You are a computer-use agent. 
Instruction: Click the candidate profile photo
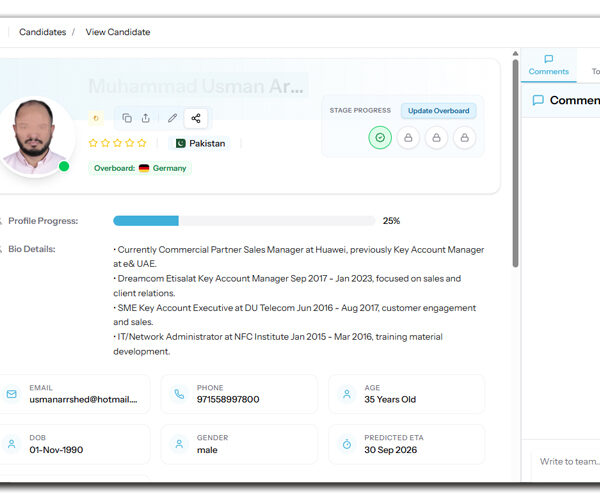tap(35, 135)
